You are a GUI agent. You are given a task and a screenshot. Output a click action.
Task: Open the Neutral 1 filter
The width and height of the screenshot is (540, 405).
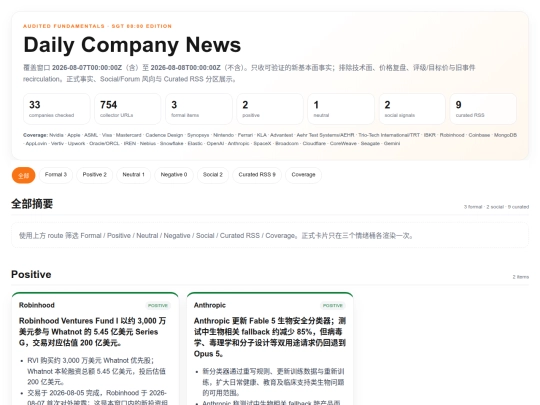click(x=133, y=175)
